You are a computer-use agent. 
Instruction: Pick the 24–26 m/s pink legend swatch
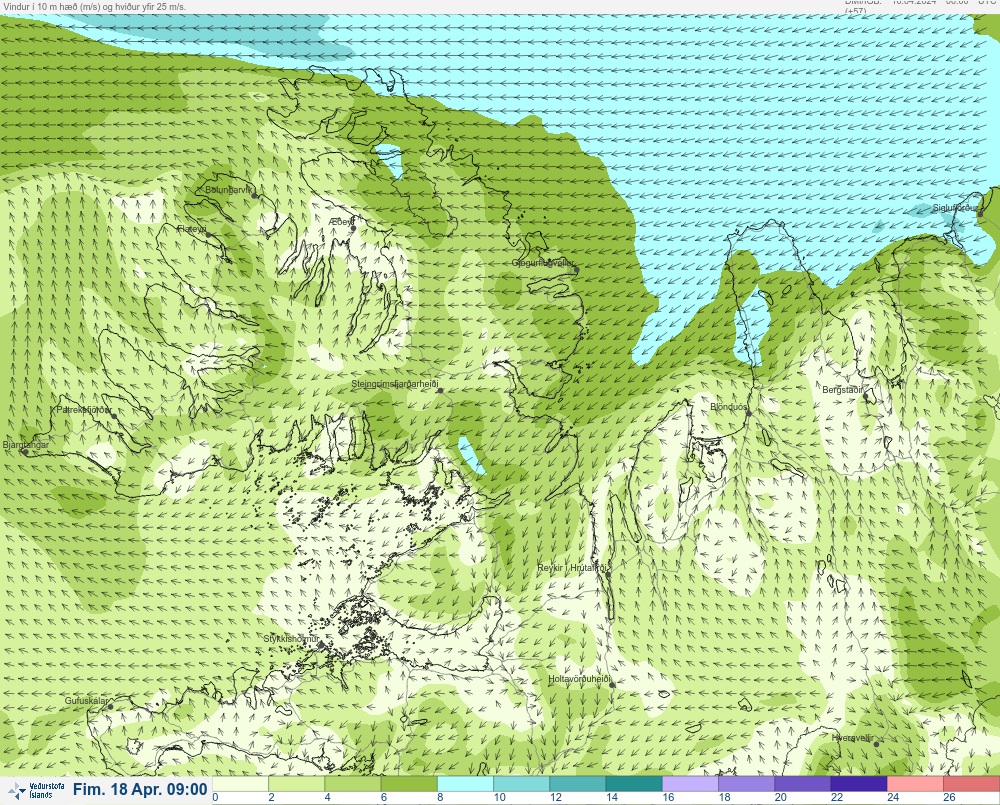click(x=915, y=783)
